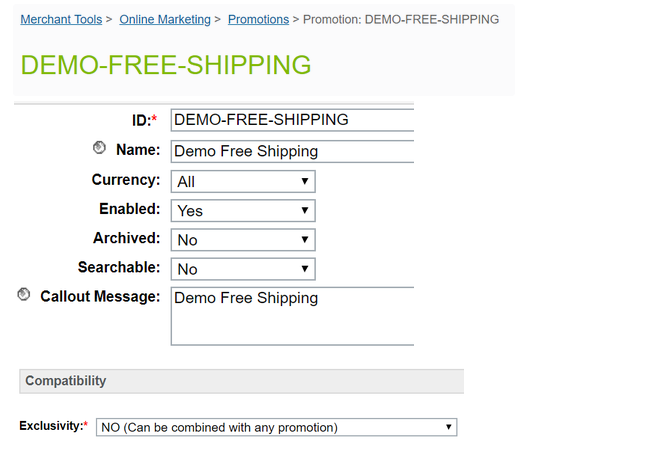Image resolution: width=654 pixels, height=459 pixels.
Task: Open the Currency dropdown
Action: (x=243, y=181)
